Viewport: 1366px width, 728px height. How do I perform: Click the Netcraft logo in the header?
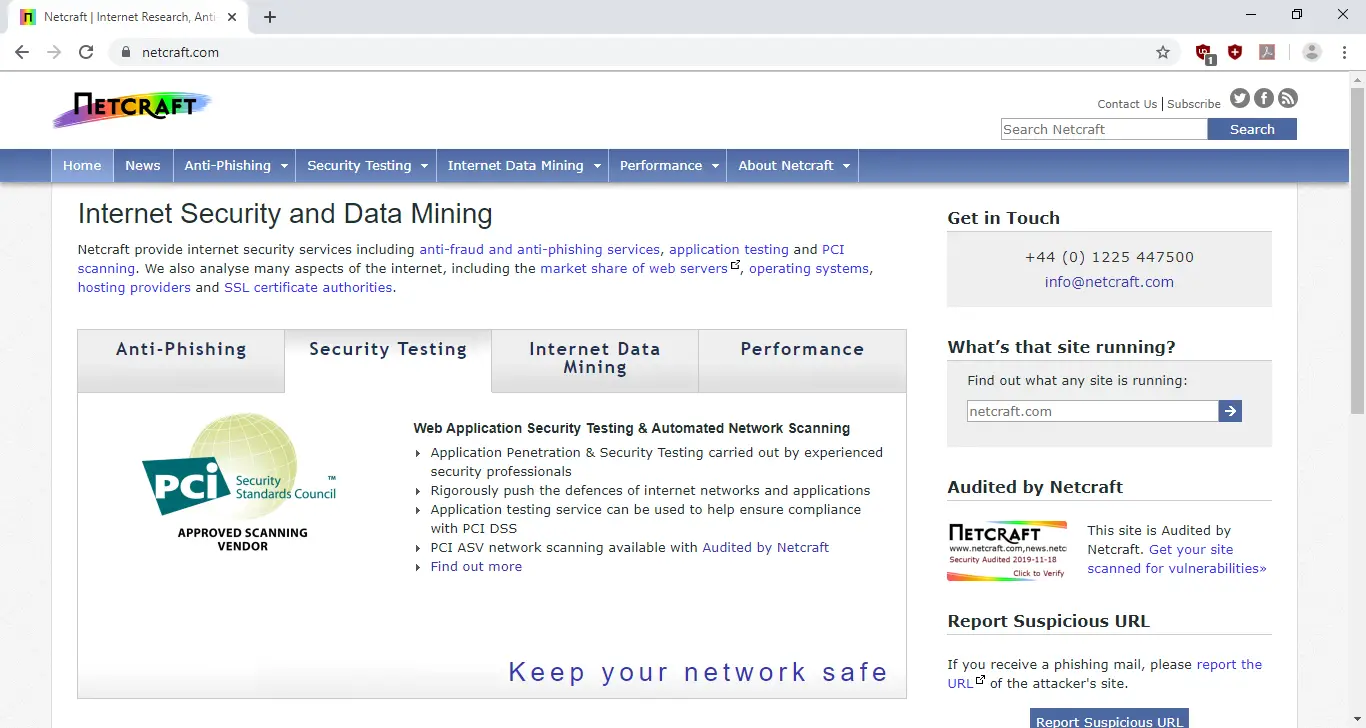132,108
